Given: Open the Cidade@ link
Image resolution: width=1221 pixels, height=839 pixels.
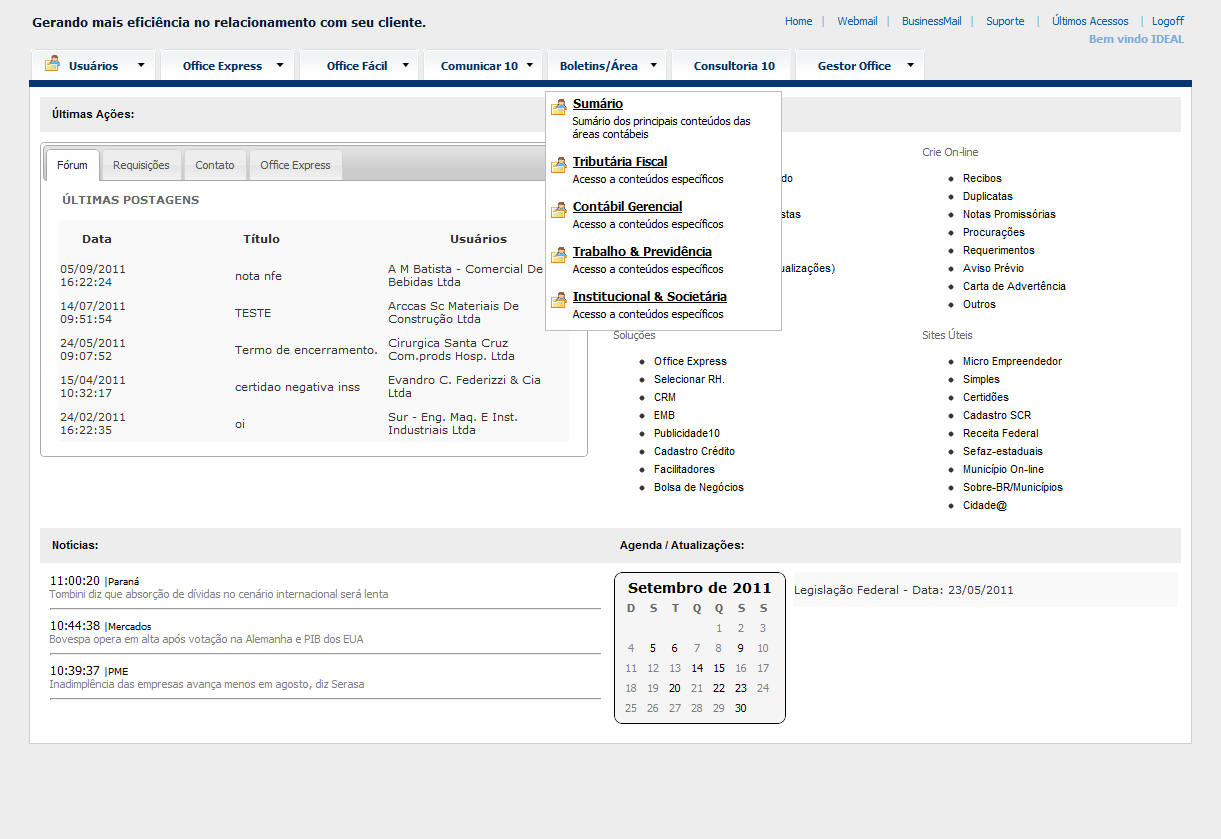Looking at the screenshot, I should pos(985,505).
